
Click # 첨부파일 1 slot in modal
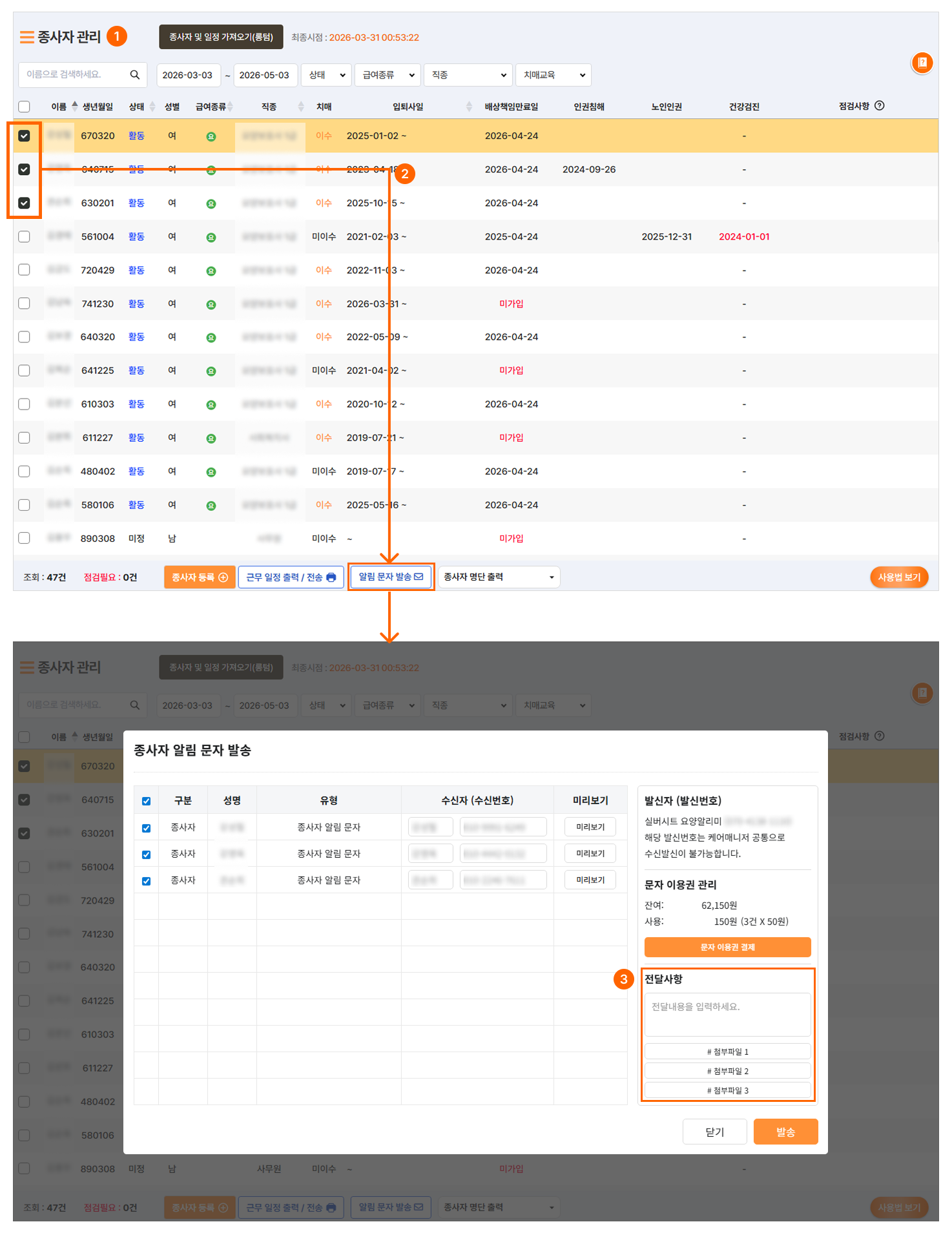click(727, 1052)
